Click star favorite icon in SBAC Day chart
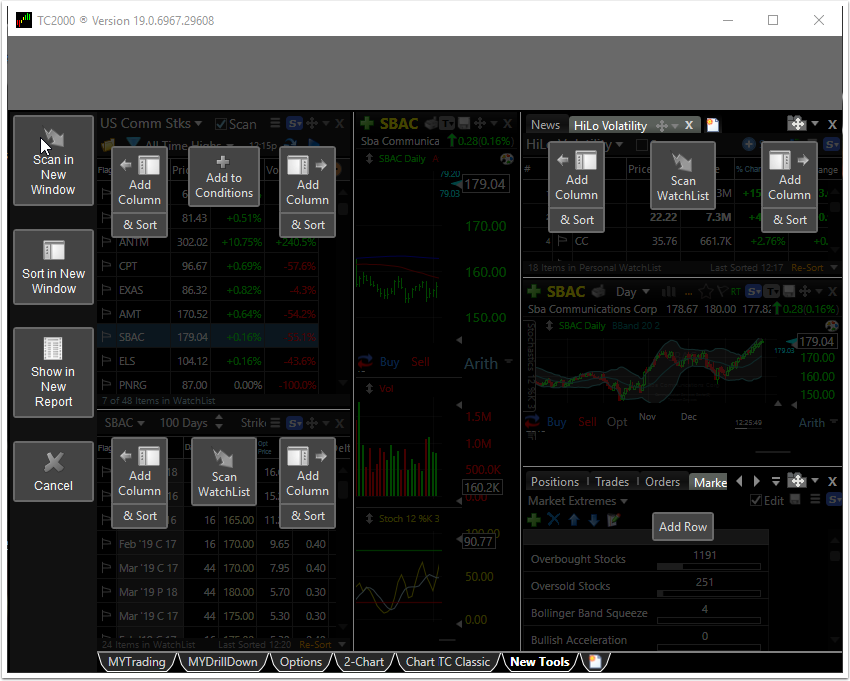The width and height of the screenshot is (850, 681). coord(706,292)
